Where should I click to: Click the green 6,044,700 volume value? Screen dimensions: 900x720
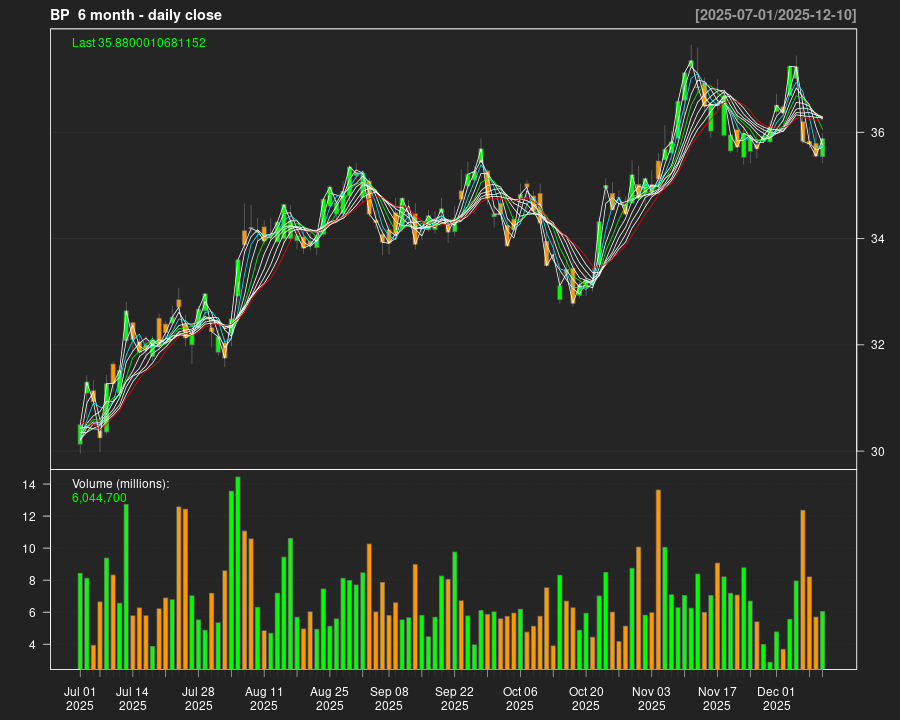coord(99,497)
